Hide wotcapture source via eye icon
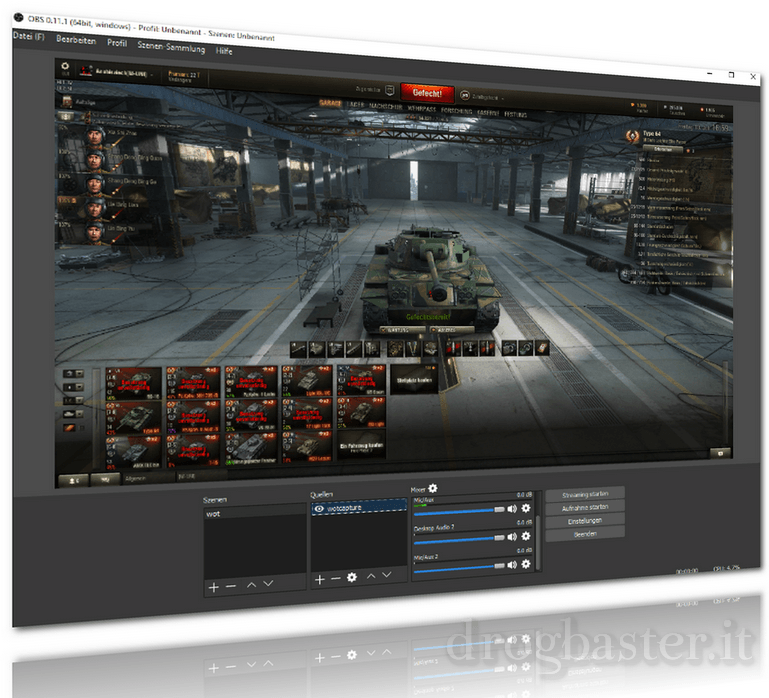This screenshot has height=698, width=769. [x=319, y=509]
